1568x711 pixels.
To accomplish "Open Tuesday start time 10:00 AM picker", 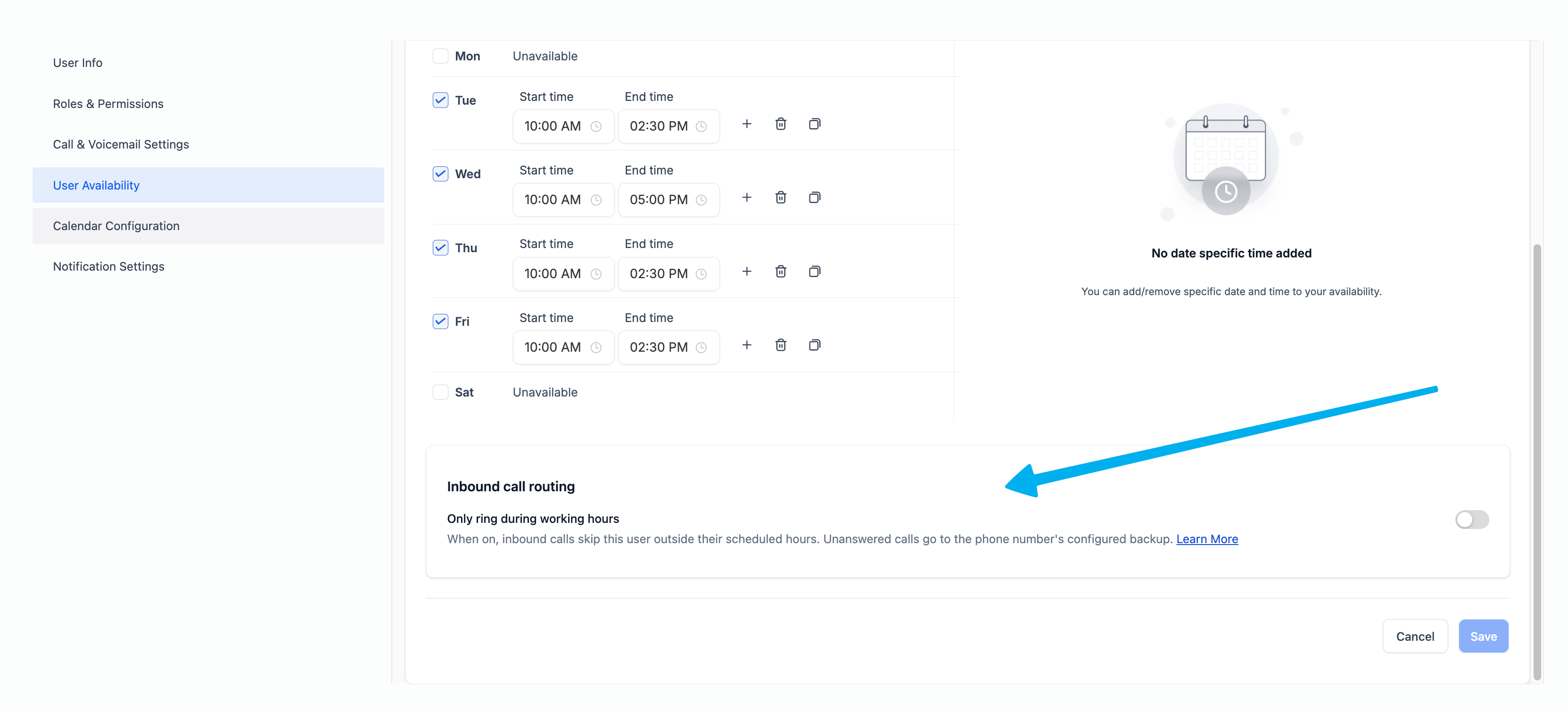I will pos(563,127).
